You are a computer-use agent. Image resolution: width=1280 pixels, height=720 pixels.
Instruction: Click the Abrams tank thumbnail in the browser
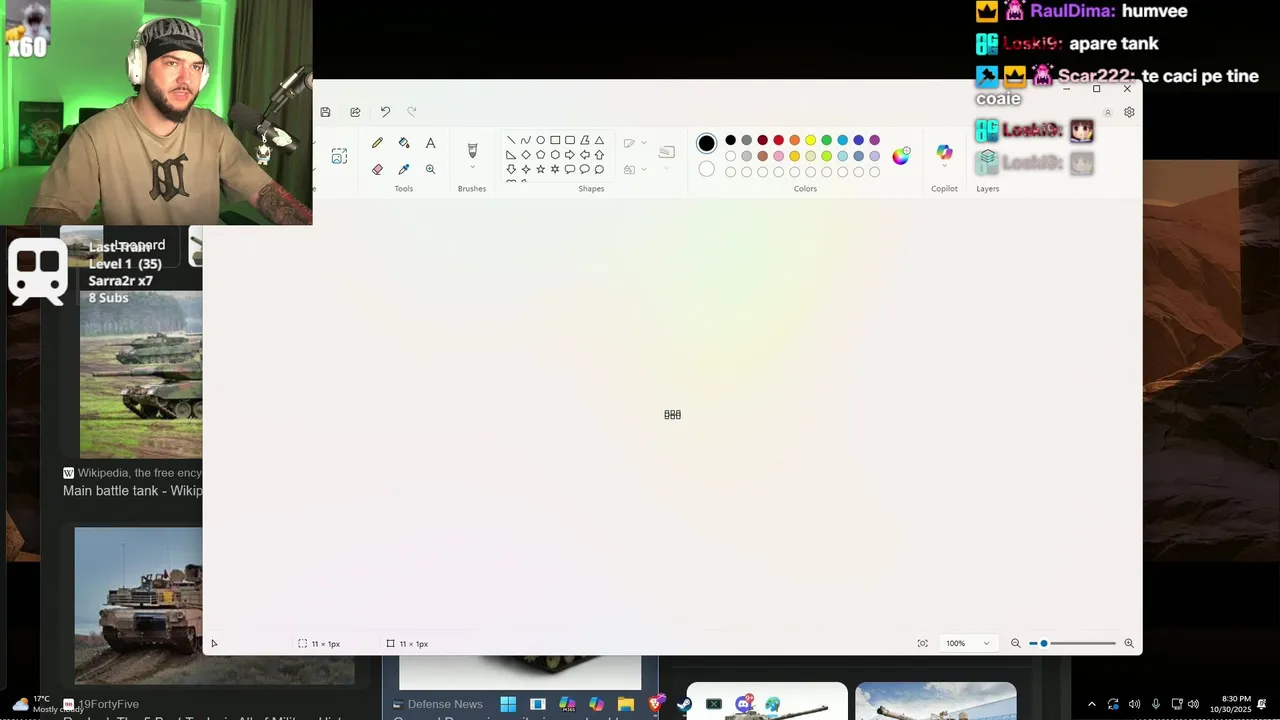pos(138,605)
